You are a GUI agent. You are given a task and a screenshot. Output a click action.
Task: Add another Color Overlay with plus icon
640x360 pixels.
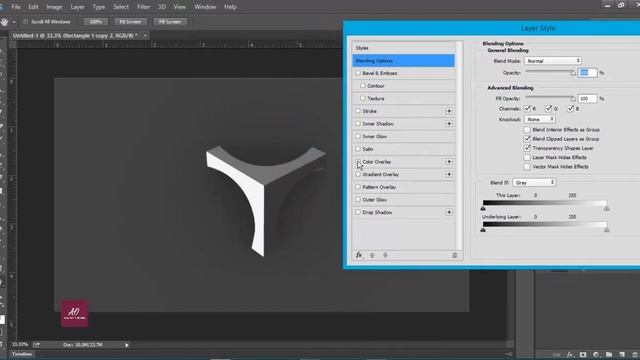click(x=449, y=162)
